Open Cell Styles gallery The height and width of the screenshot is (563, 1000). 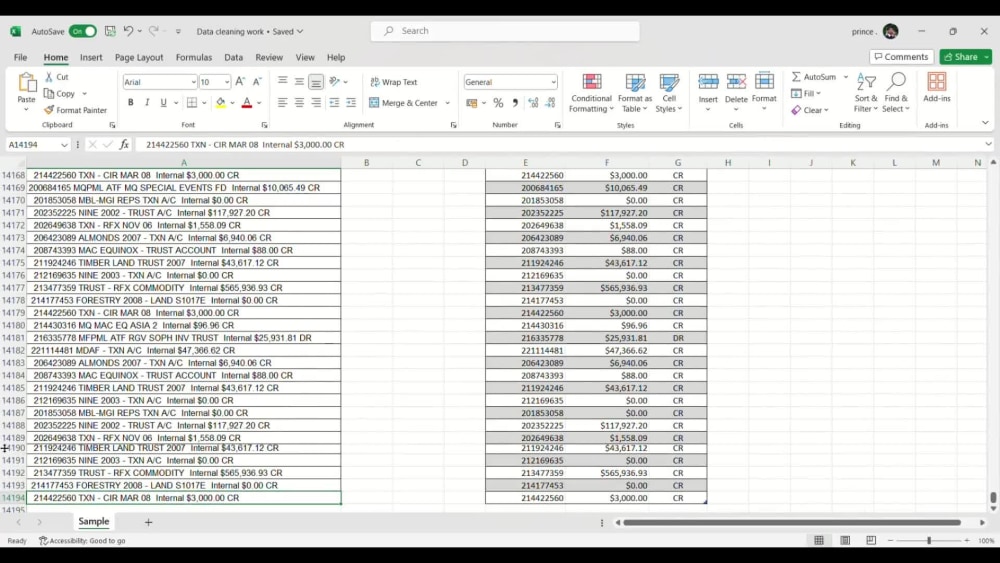click(x=669, y=93)
